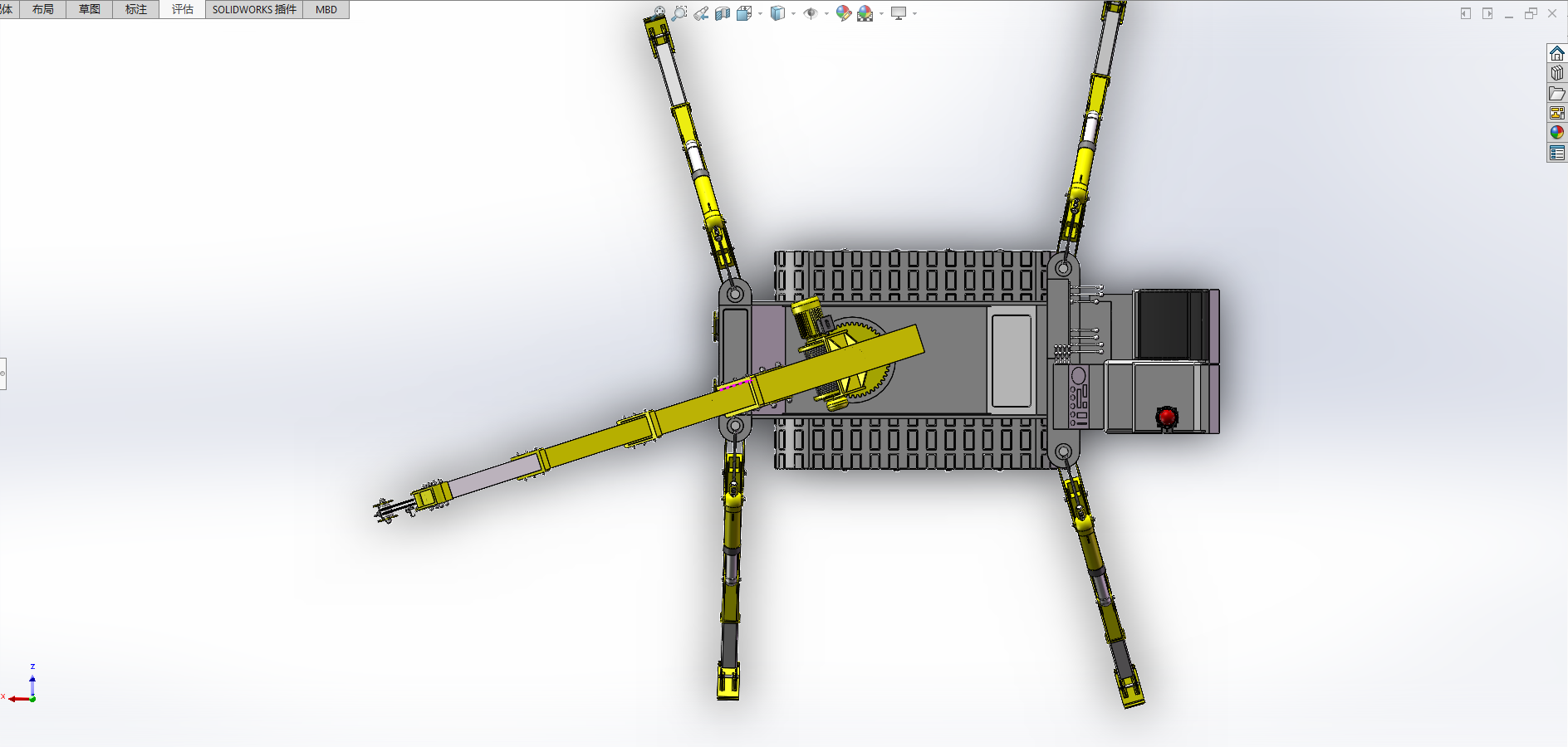Screen dimensions: 1568x747
Task: Expand the View Orientation dropdown arrow
Action: coord(760,13)
